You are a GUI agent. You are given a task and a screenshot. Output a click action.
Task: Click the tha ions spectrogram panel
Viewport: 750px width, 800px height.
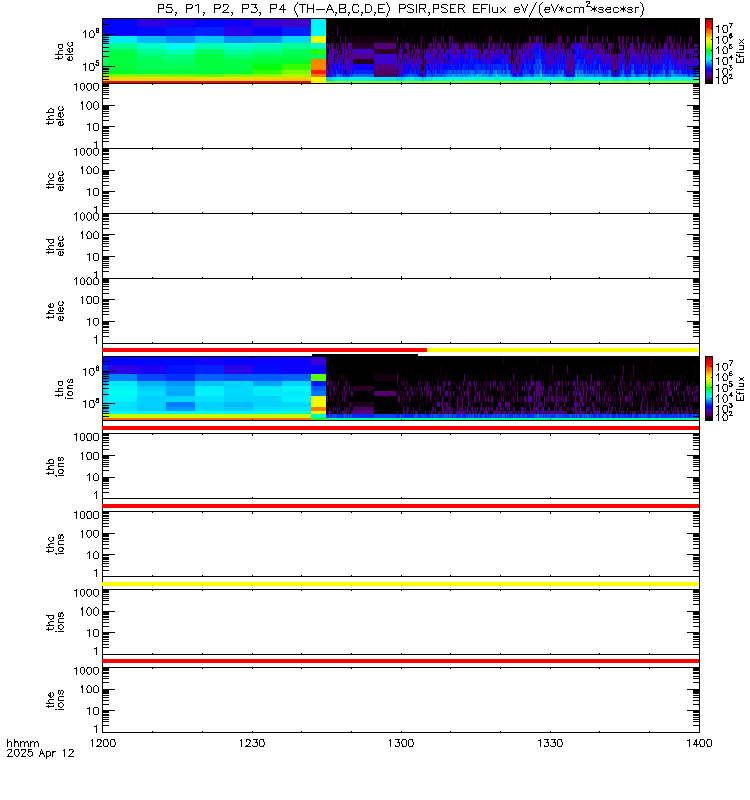pyautogui.click(x=401, y=388)
